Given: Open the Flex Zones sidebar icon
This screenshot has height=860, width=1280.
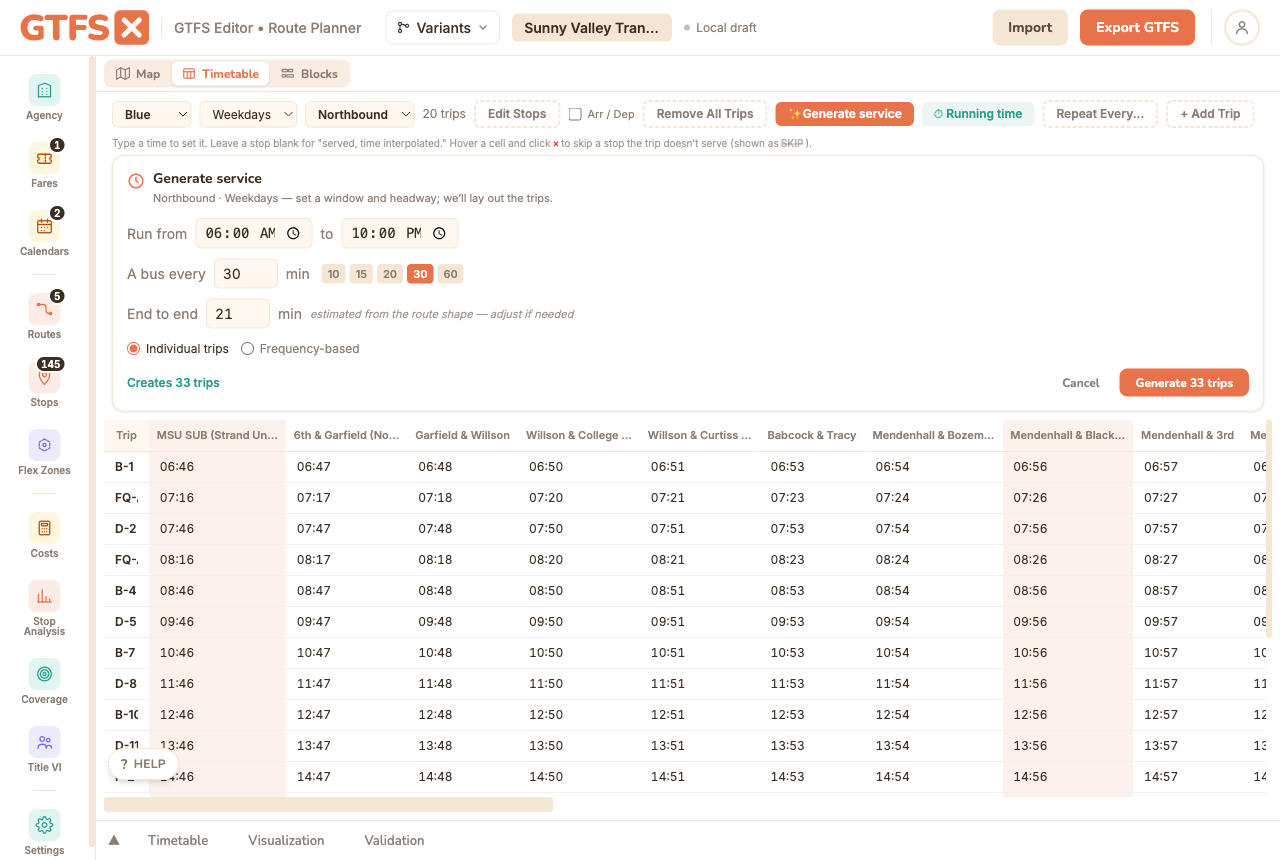Looking at the screenshot, I should click(44, 445).
